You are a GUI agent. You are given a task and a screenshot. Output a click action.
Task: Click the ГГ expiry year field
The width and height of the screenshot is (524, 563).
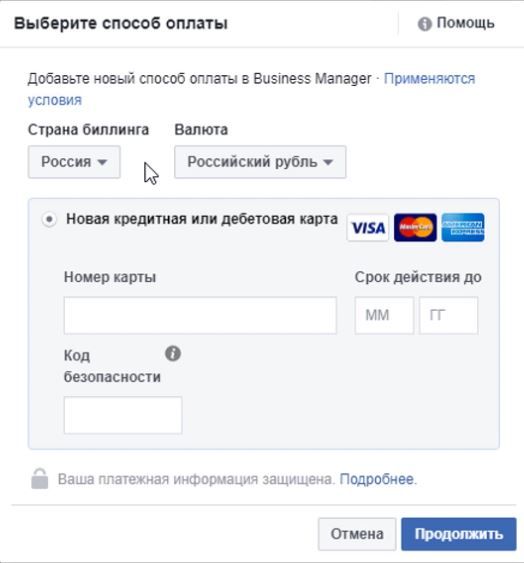pyautogui.click(x=449, y=315)
